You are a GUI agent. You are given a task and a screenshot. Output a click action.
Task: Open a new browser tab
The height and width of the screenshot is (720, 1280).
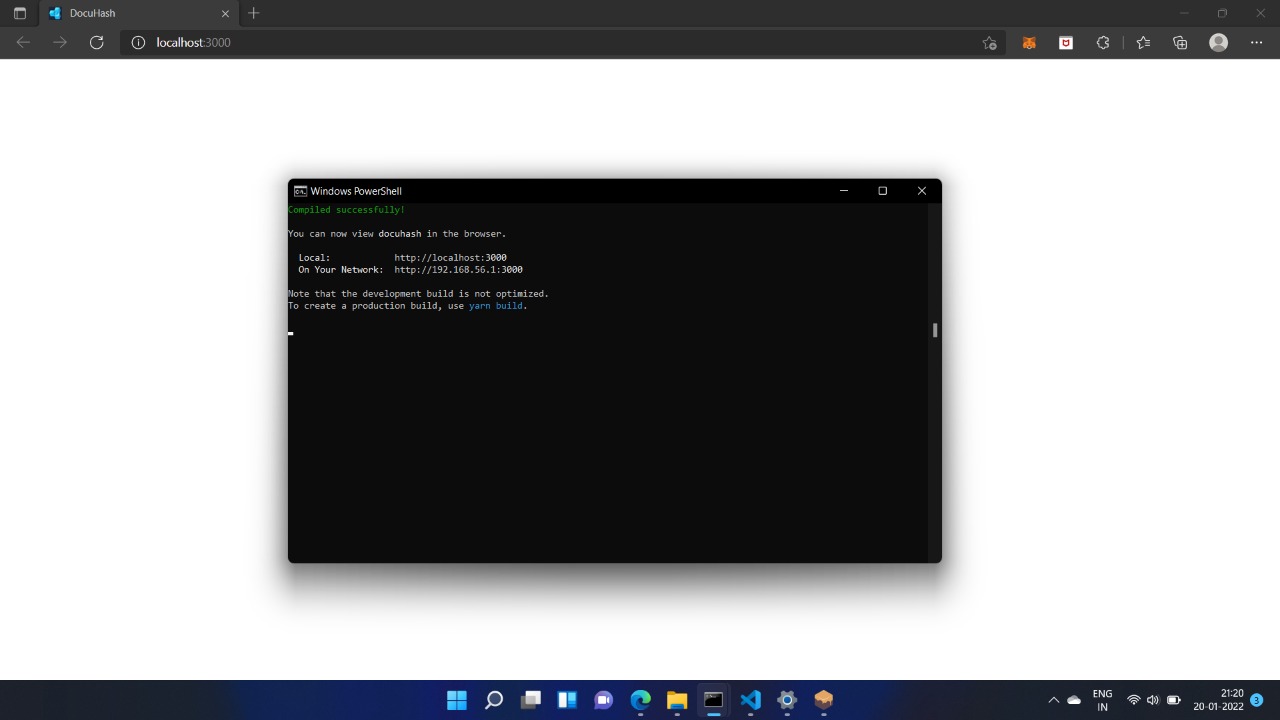[253, 13]
